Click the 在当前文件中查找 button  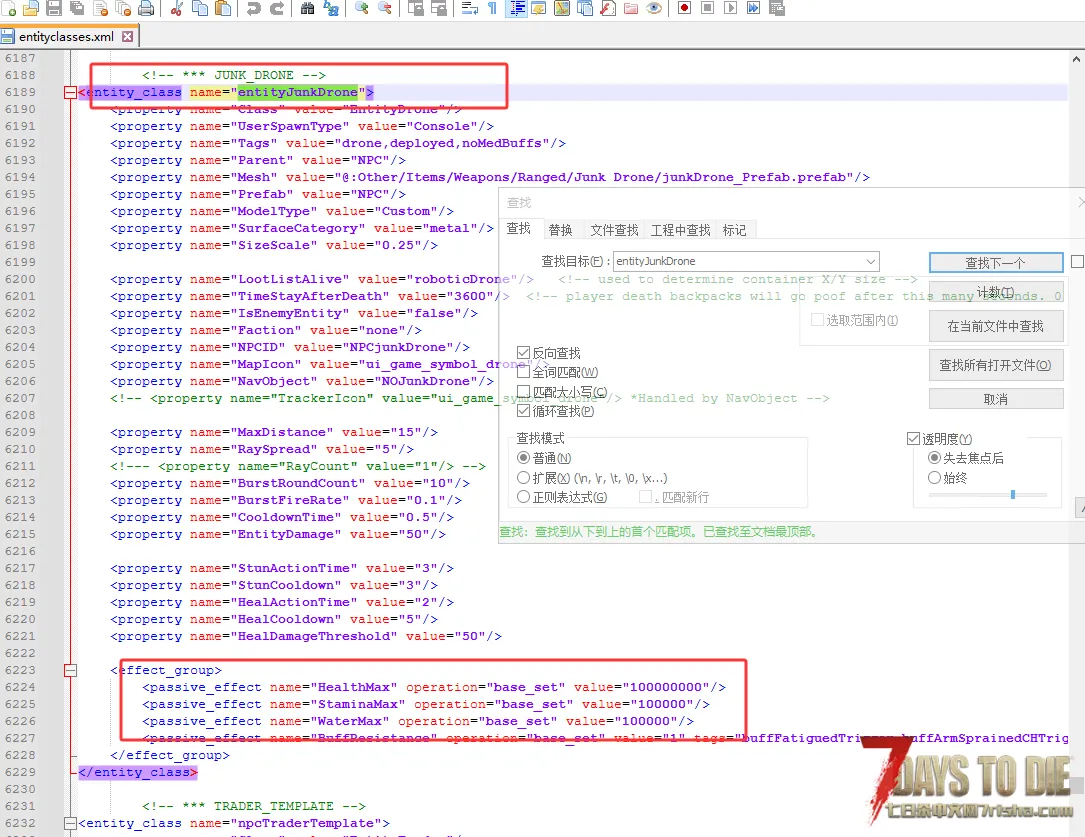(995, 326)
